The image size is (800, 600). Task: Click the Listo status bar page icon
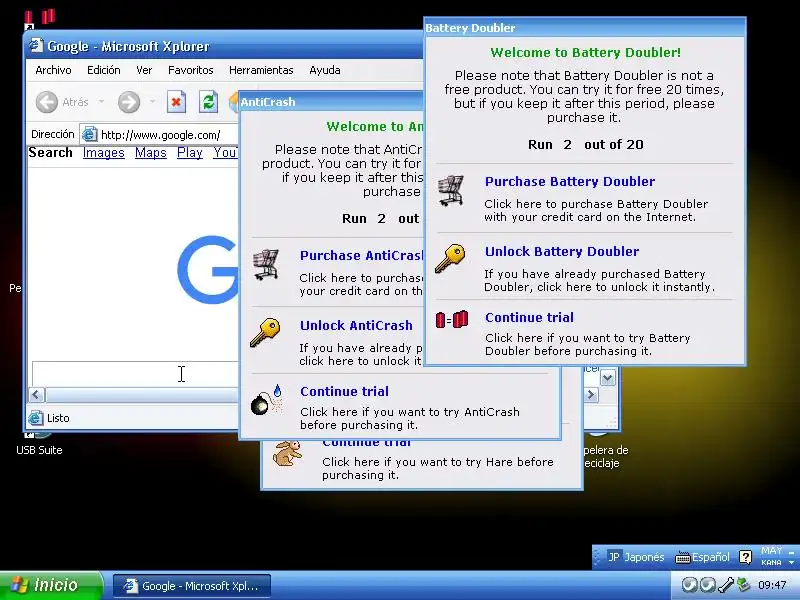[36, 418]
